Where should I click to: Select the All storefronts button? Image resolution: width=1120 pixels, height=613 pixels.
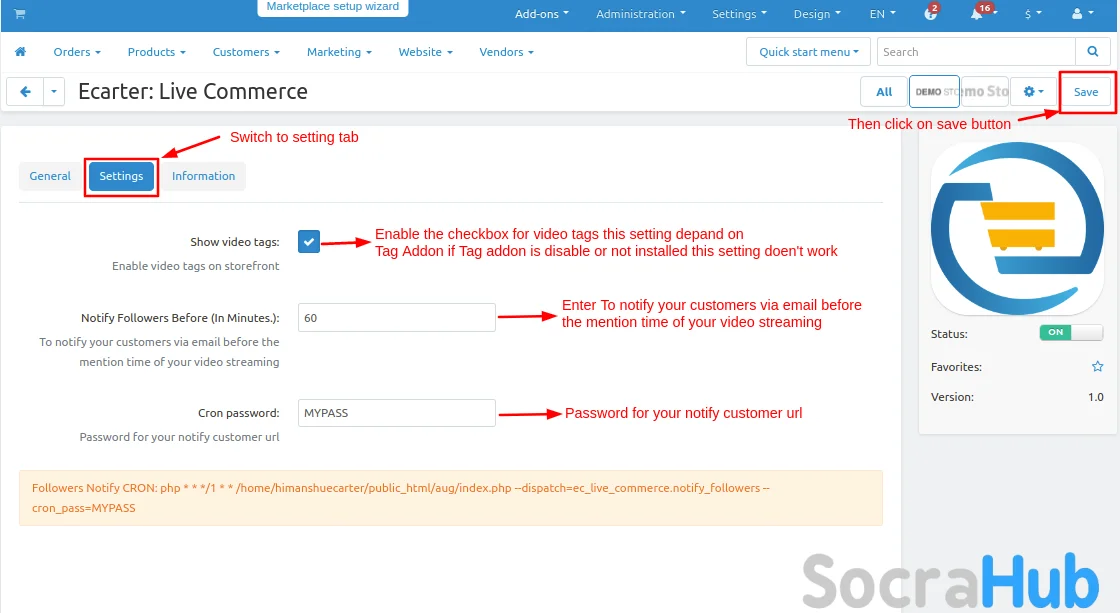(x=884, y=91)
